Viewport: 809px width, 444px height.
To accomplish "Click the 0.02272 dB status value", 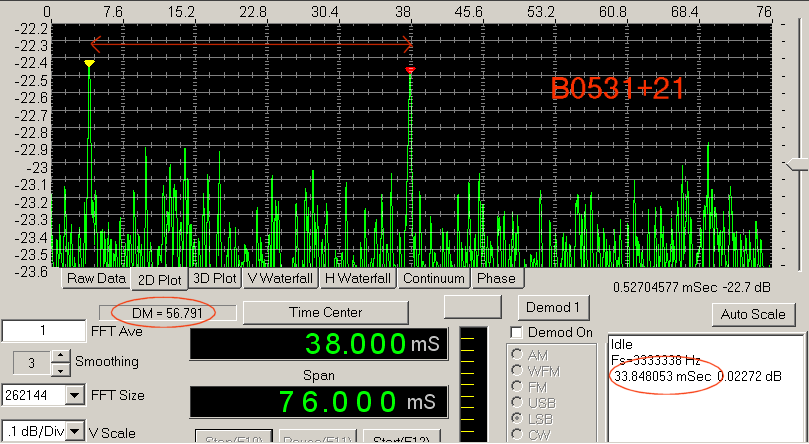I will click(x=750, y=376).
